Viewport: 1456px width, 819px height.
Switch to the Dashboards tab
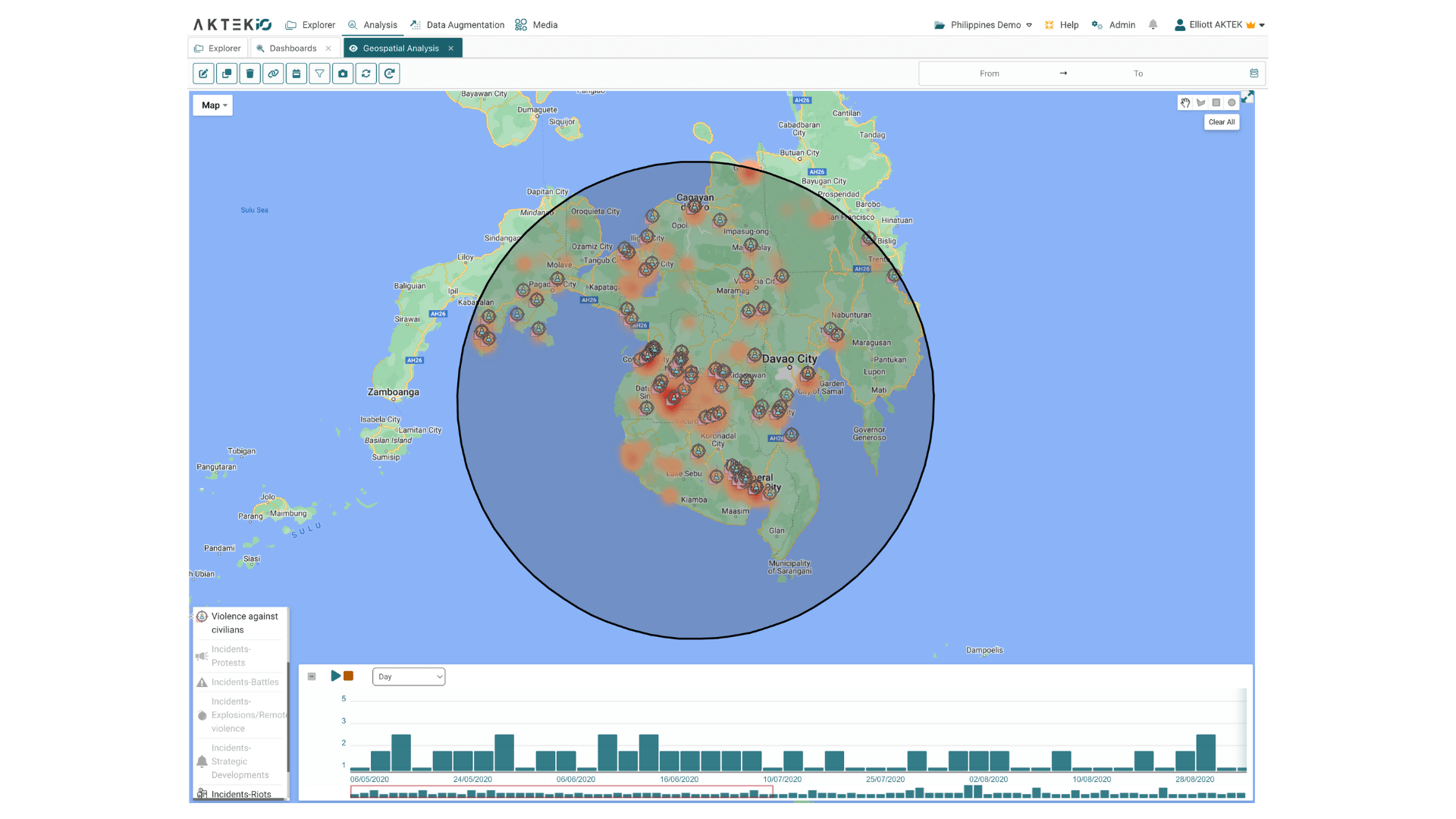[292, 49]
